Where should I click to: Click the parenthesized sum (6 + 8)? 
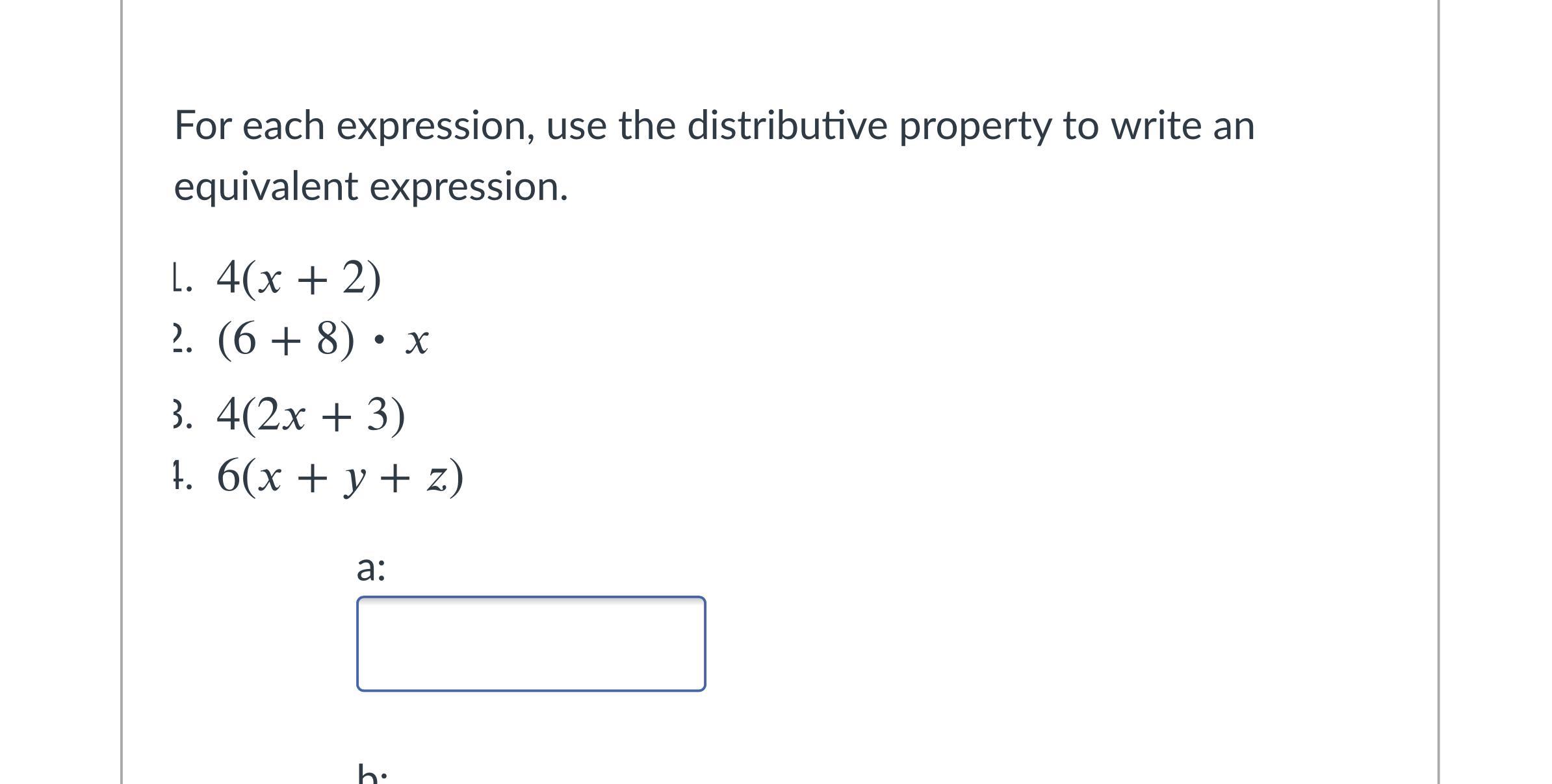286,340
